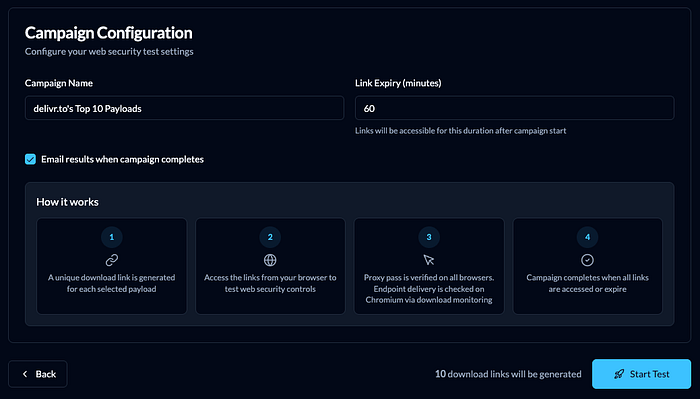Click the 'Campaign Name' label
Image resolution: width=700 pixels, height=399 pixels.
coord(59,83)
